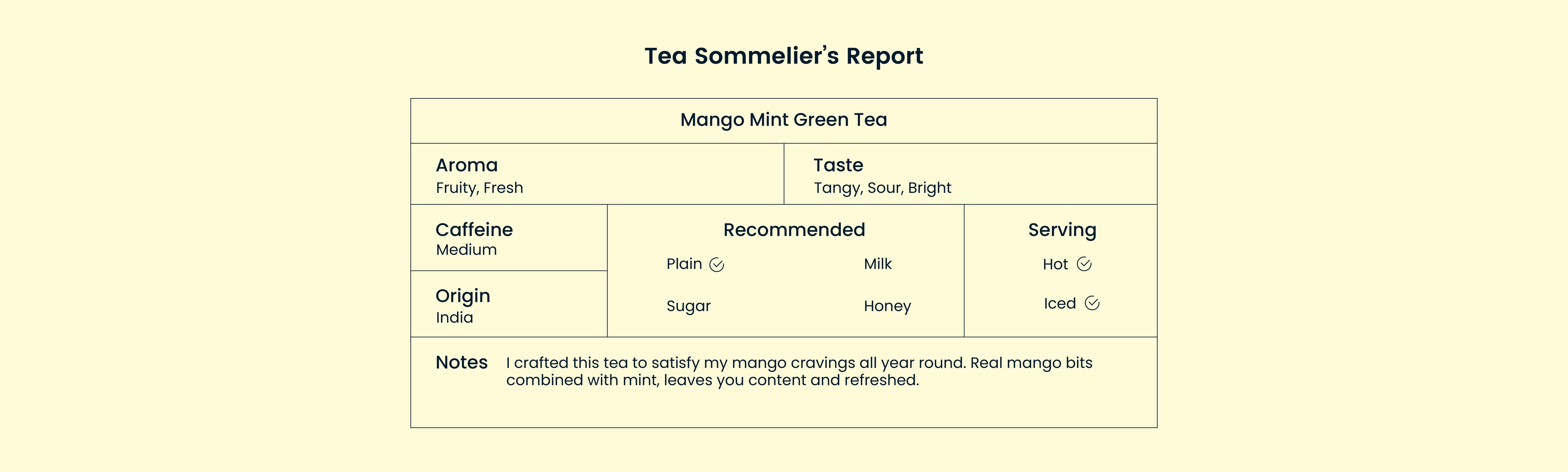The height and width of the screenshot is (472, 1568).
Task: Click the Taste heading
Action: pyautogui.click(x=838, y=165)
